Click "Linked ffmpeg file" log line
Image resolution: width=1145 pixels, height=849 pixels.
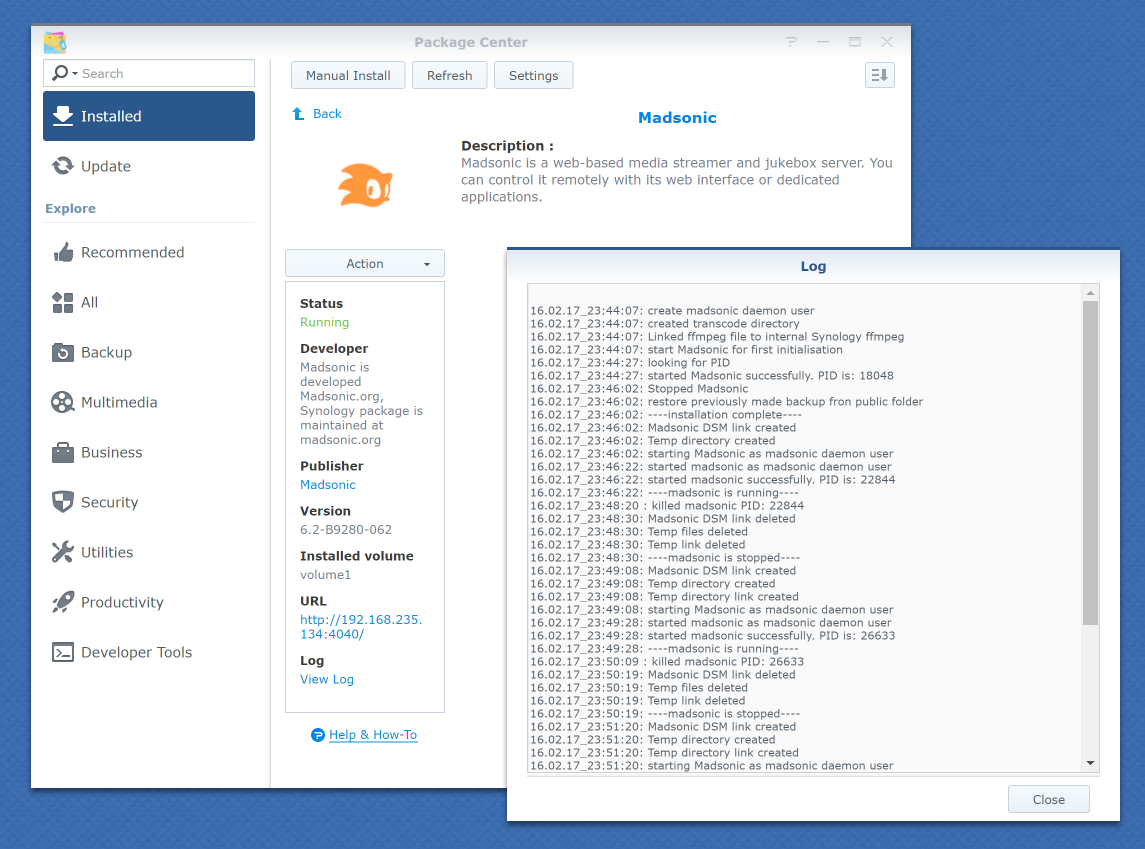(x=717, y=337)
